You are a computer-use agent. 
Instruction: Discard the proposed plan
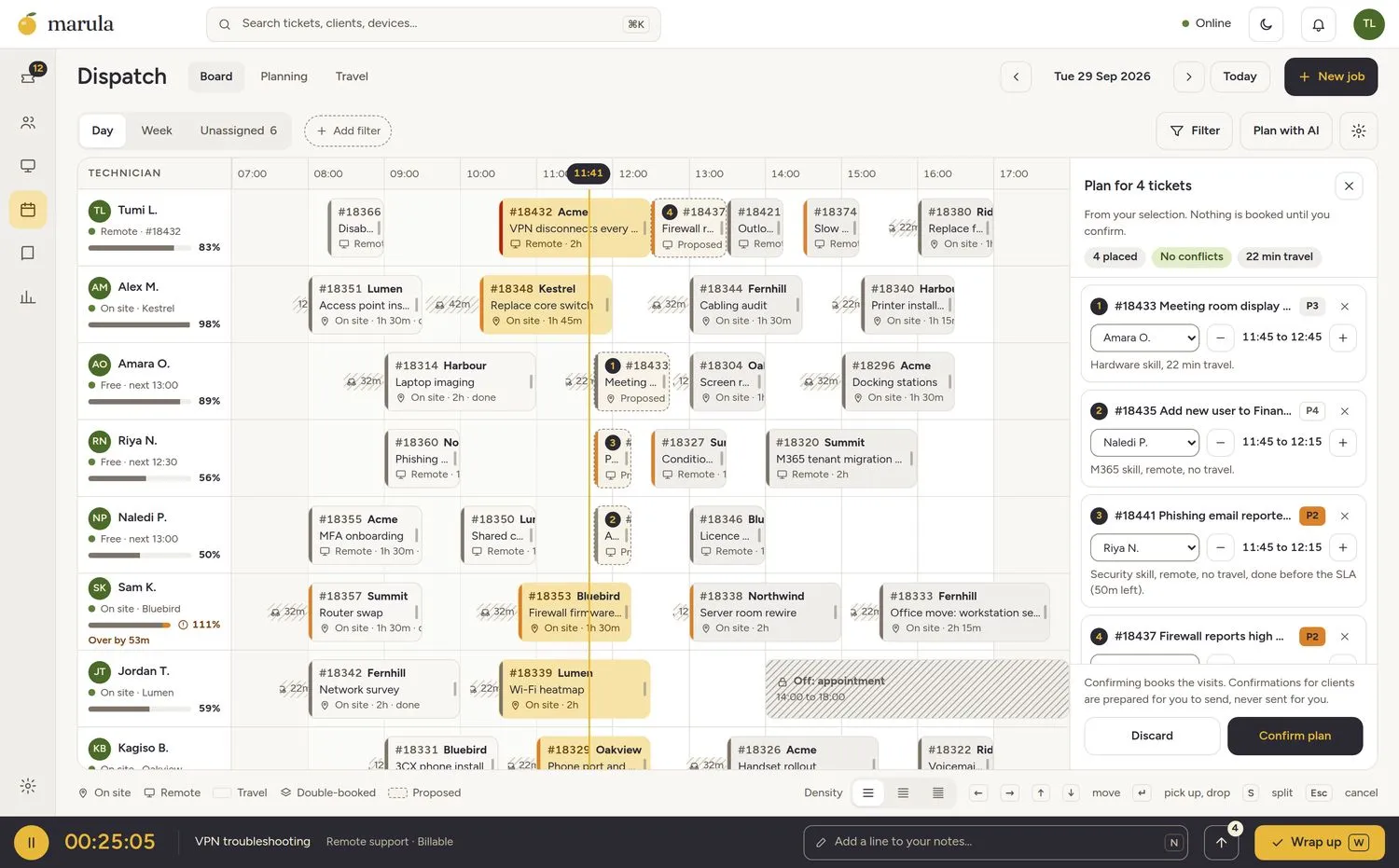tap(1152, 736)
